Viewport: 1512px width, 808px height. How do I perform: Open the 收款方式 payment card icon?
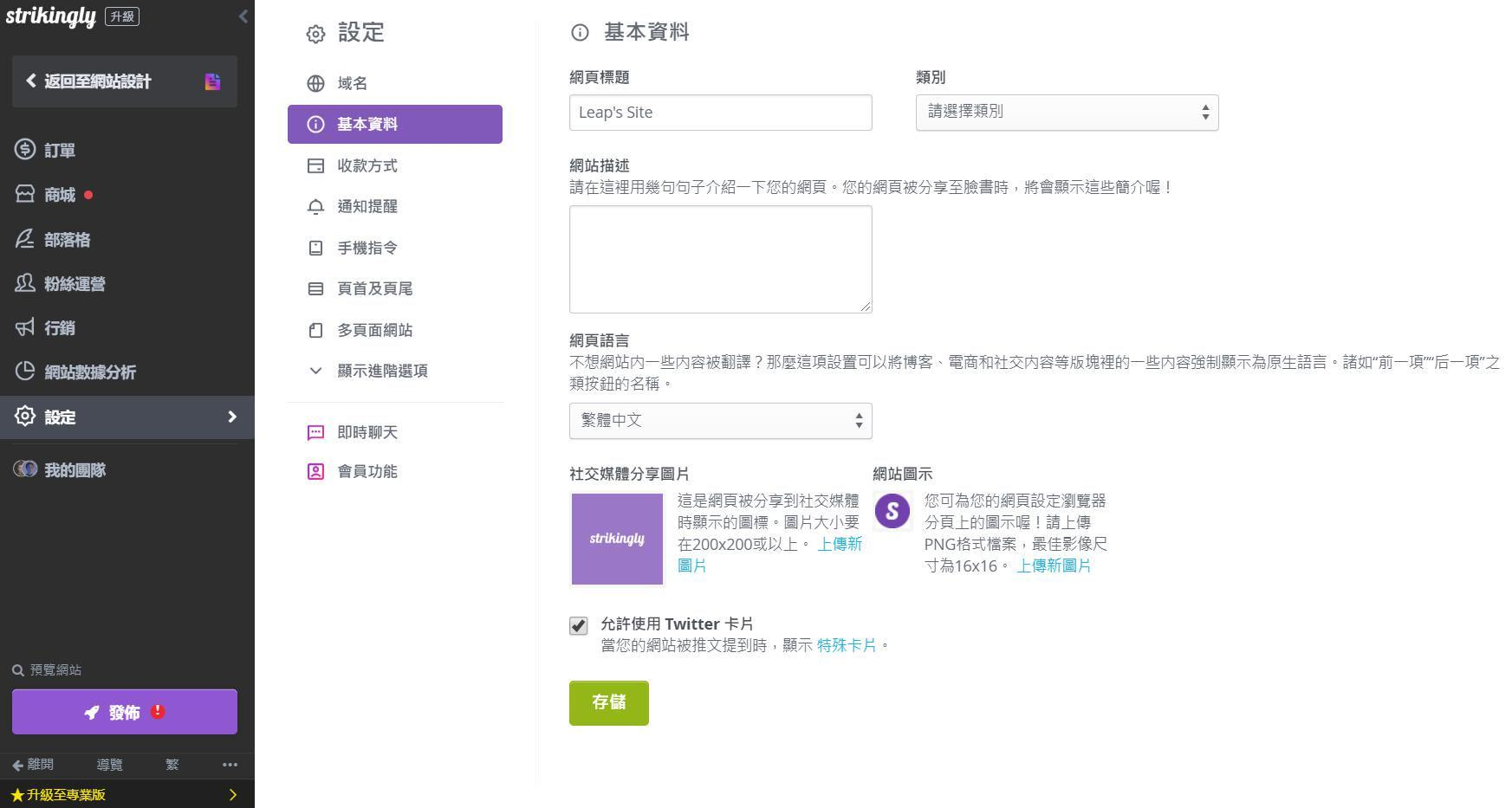coord(315,165)
